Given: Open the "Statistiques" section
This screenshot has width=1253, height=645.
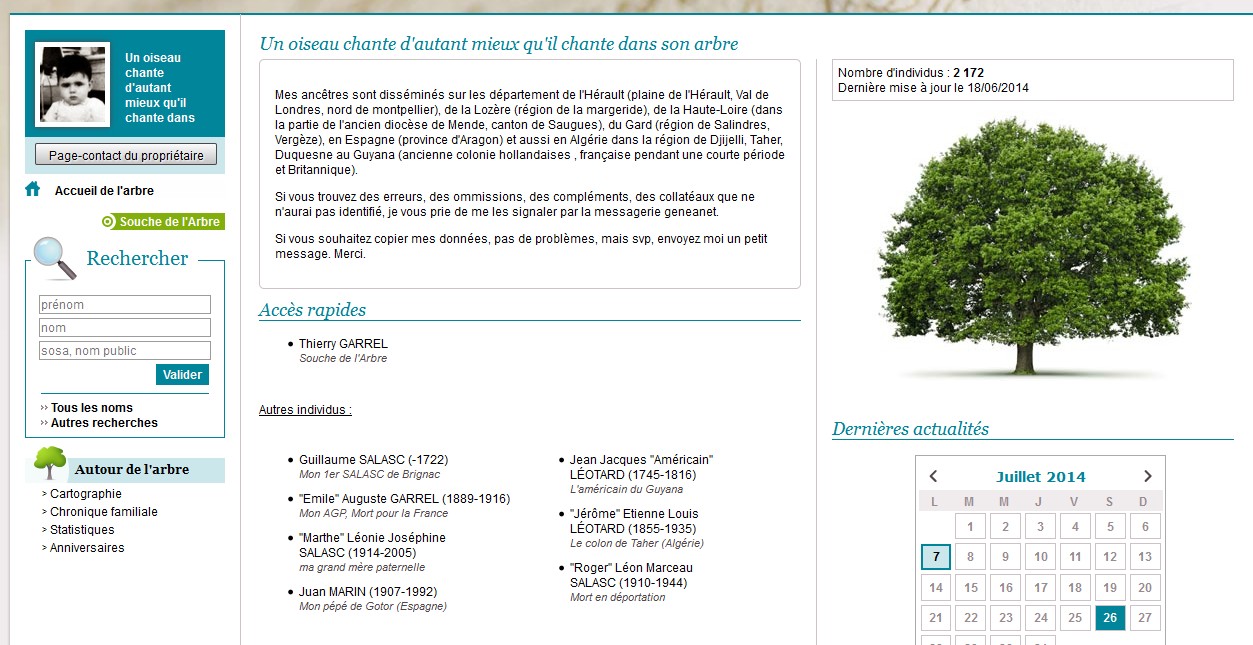Looking at the screenshot, I should pos(80,529).
